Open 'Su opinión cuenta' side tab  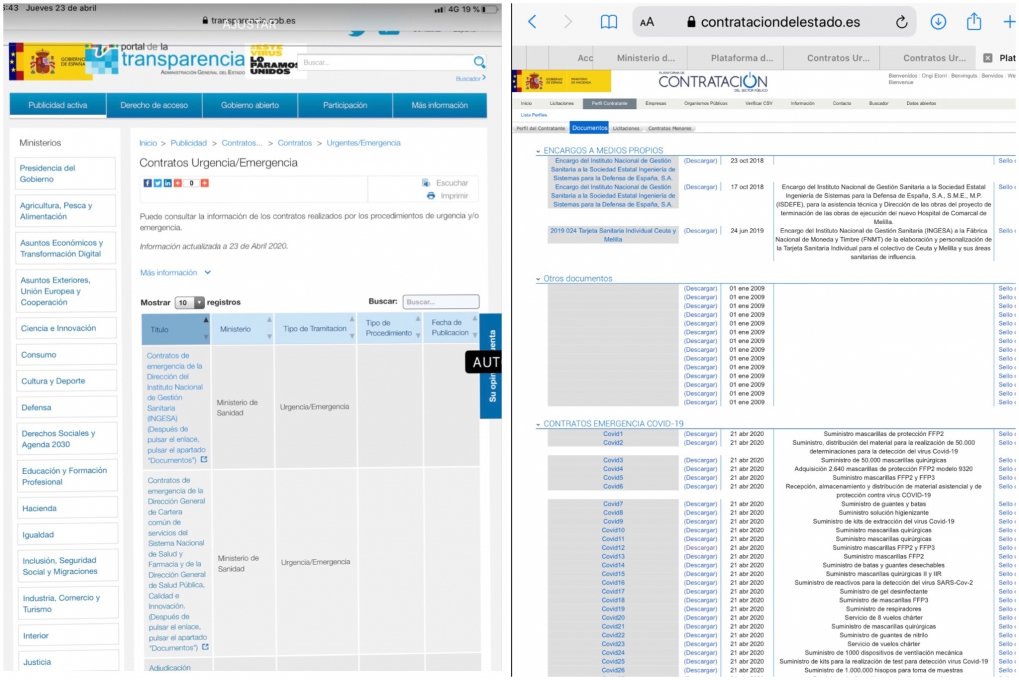pos(491,366)
